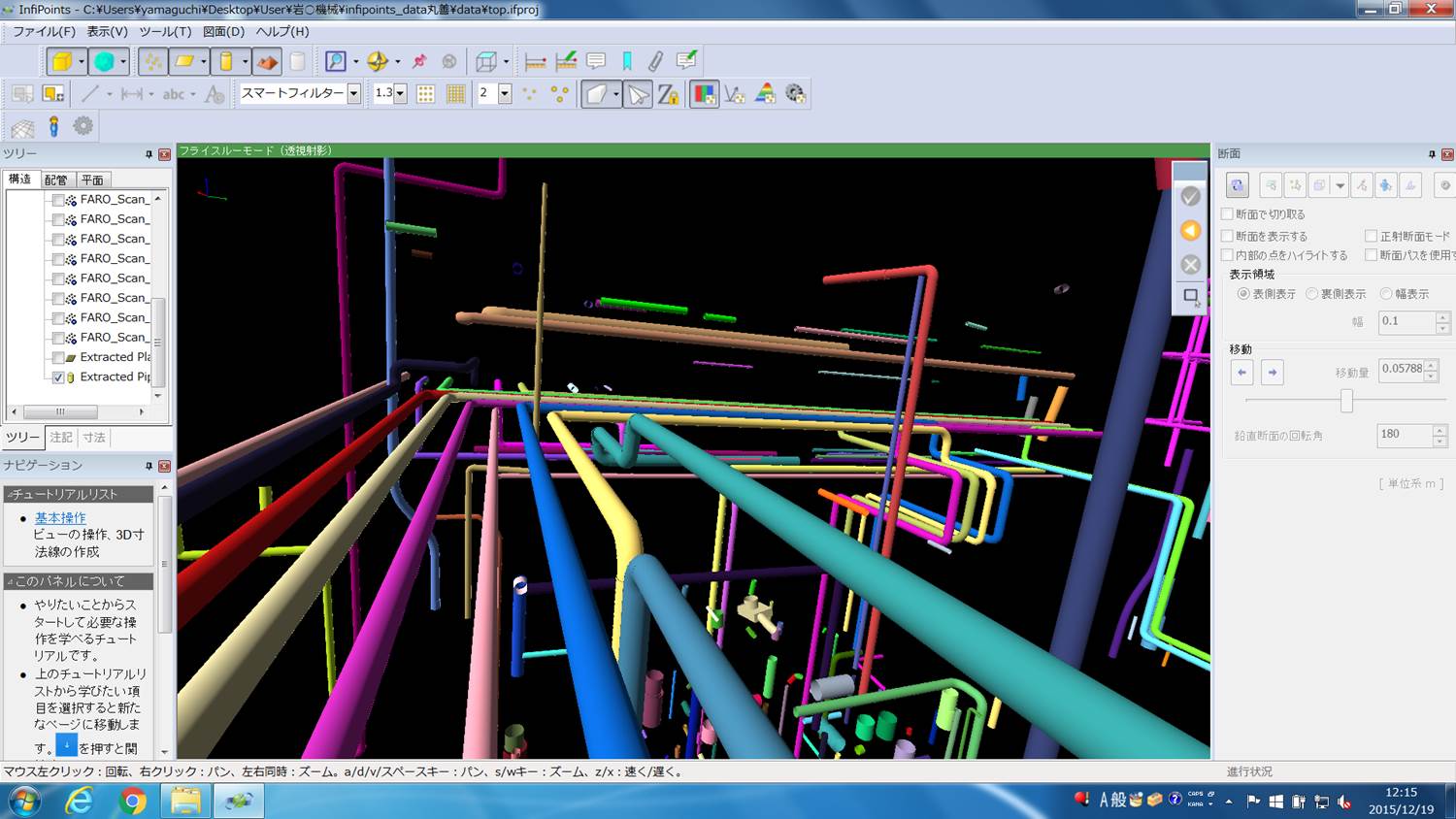Image resolution: width=1456 pixels, height=819 pixels.
Task: Click the grey checkmark confirm button in viewport
Action: click(1190, 197)
